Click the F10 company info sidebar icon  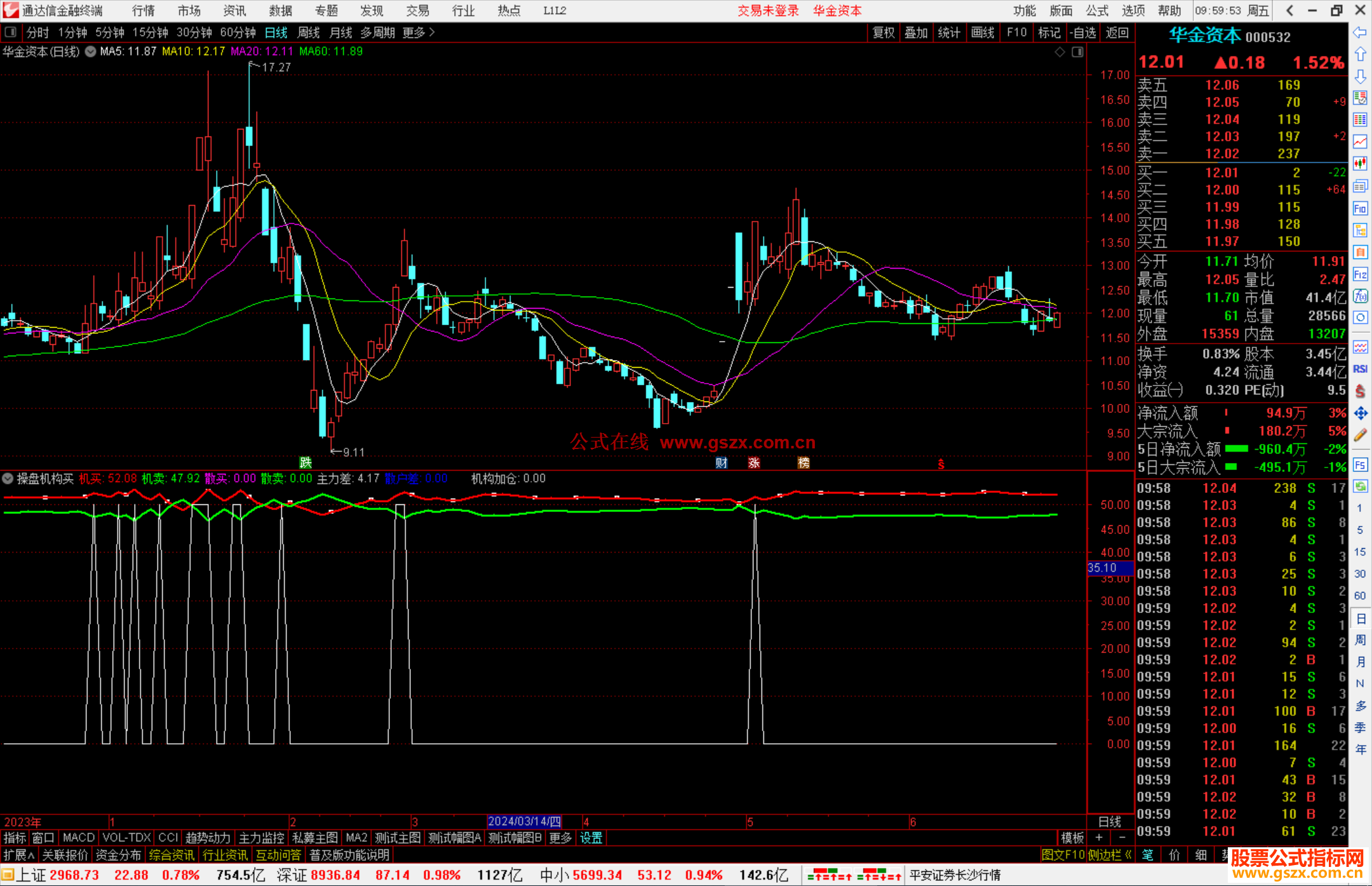[1360, 208]
